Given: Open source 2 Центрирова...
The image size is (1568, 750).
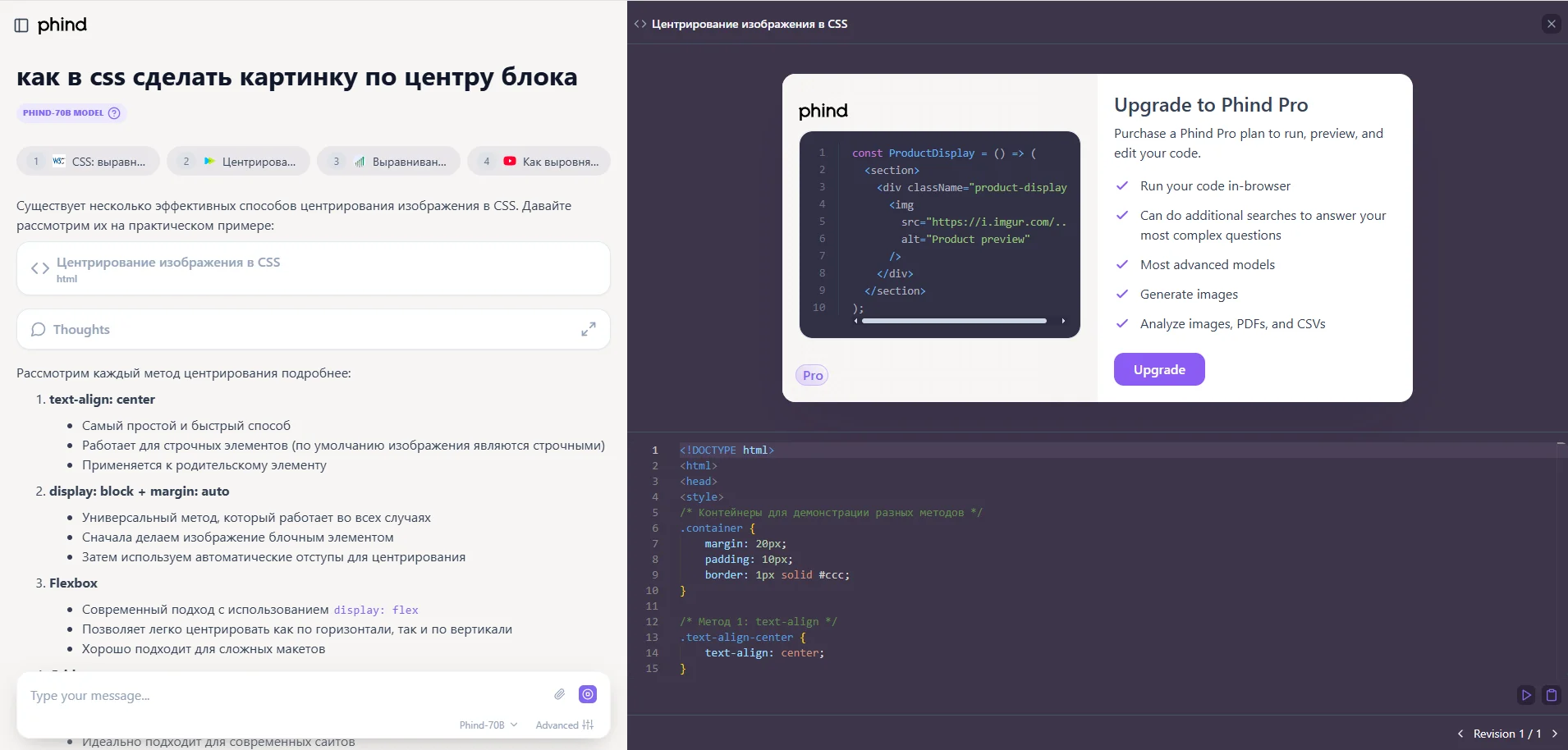Looking at the screenshot, I should pos(238,162).
